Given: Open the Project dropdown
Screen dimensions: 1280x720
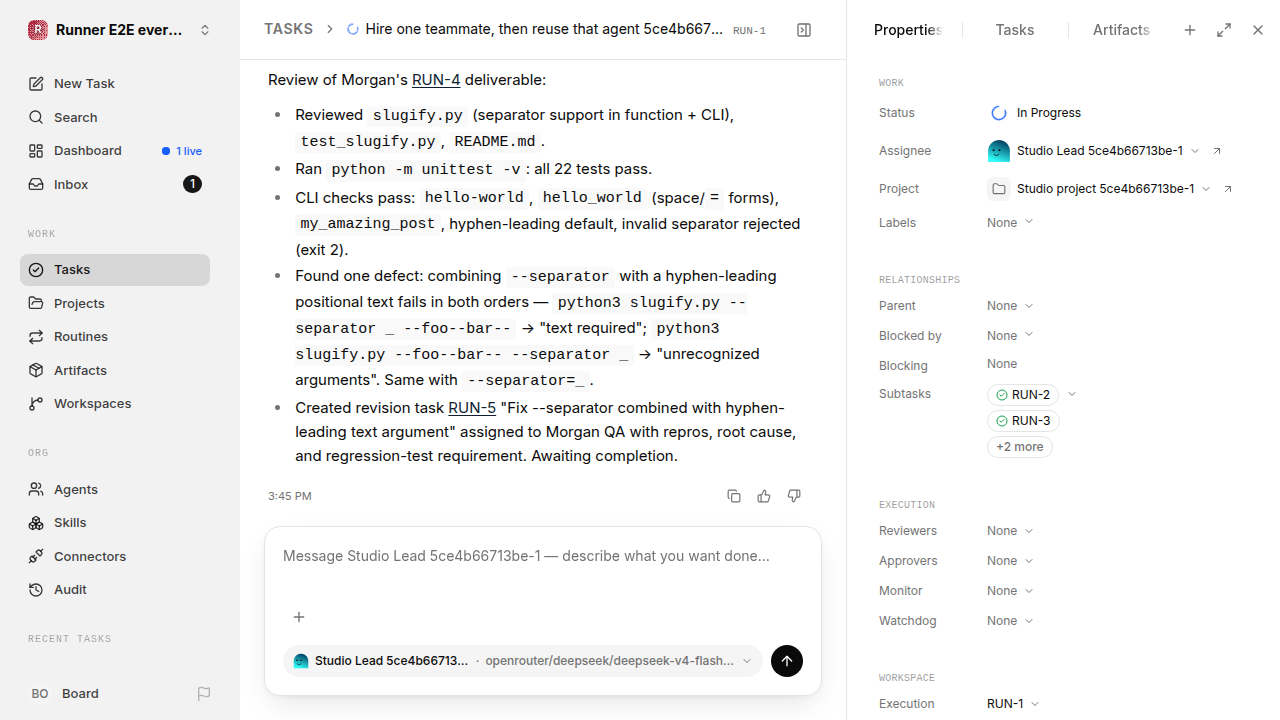Looking at the screenshot, I should [1206, 189].
